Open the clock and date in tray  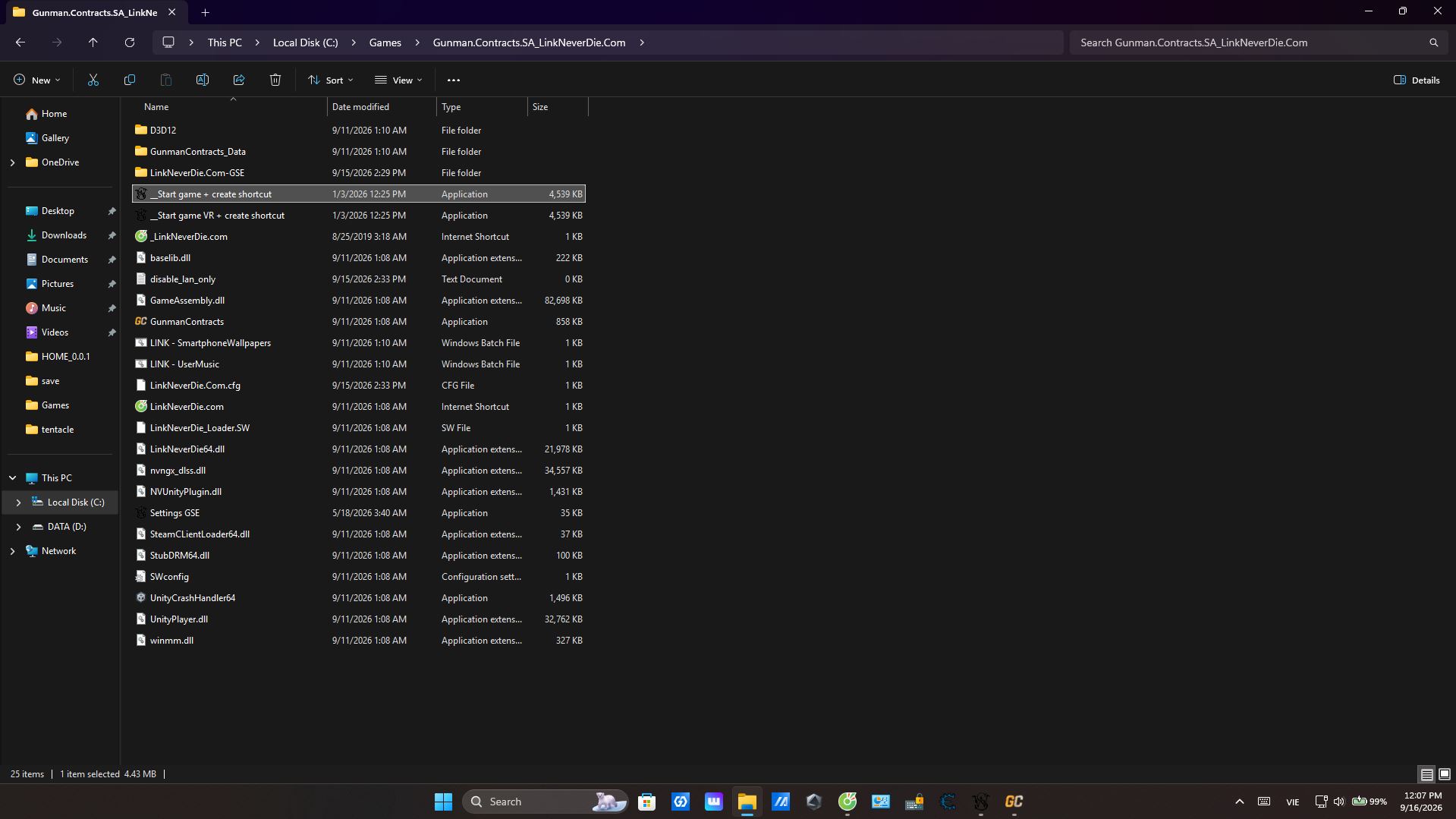(1421, 802)
